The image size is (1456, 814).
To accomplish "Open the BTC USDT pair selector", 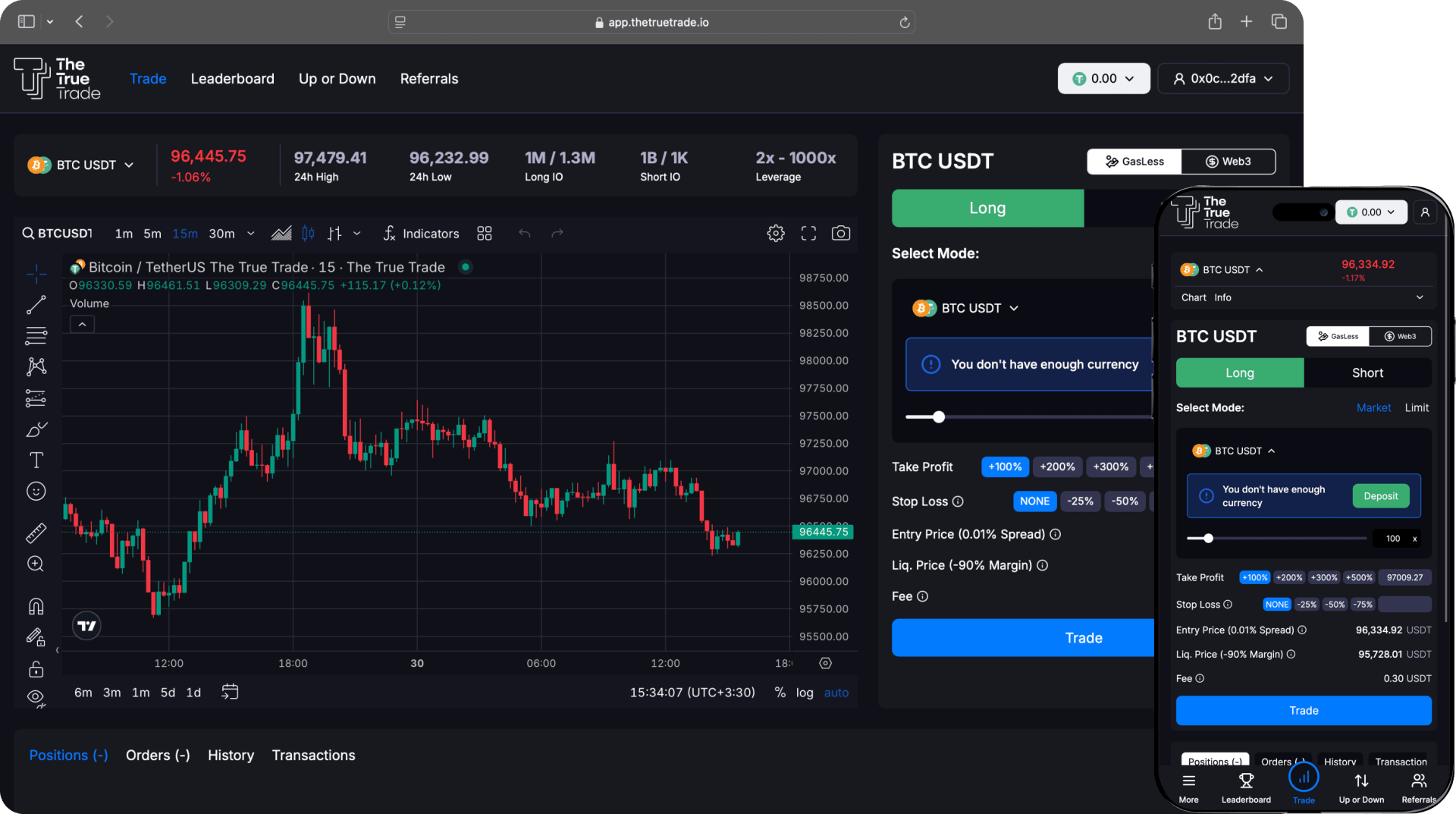I will pyautogui.click(x=81, y=165).
